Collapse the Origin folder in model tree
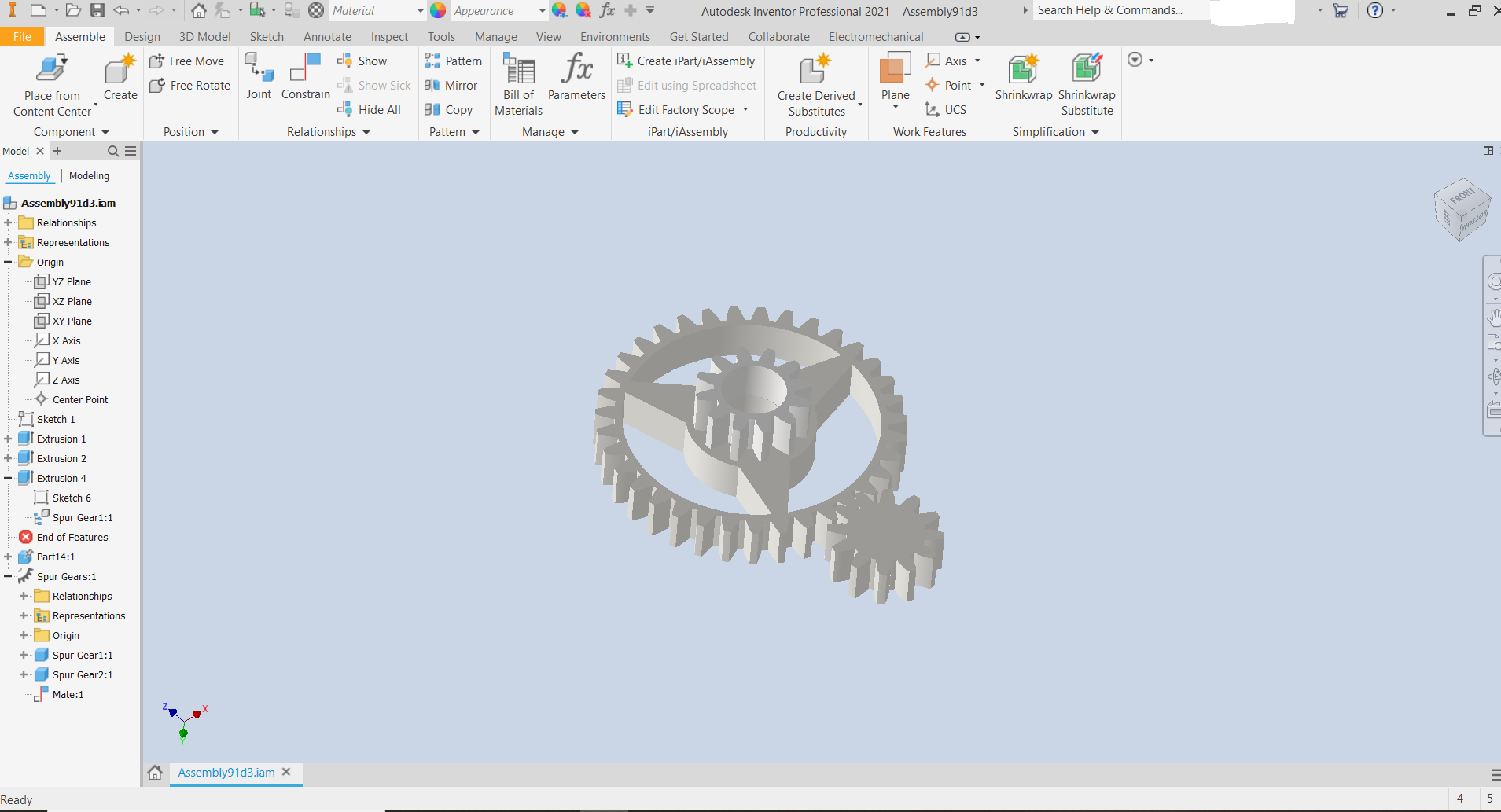The image size is (1501, 812). [6, 262]
